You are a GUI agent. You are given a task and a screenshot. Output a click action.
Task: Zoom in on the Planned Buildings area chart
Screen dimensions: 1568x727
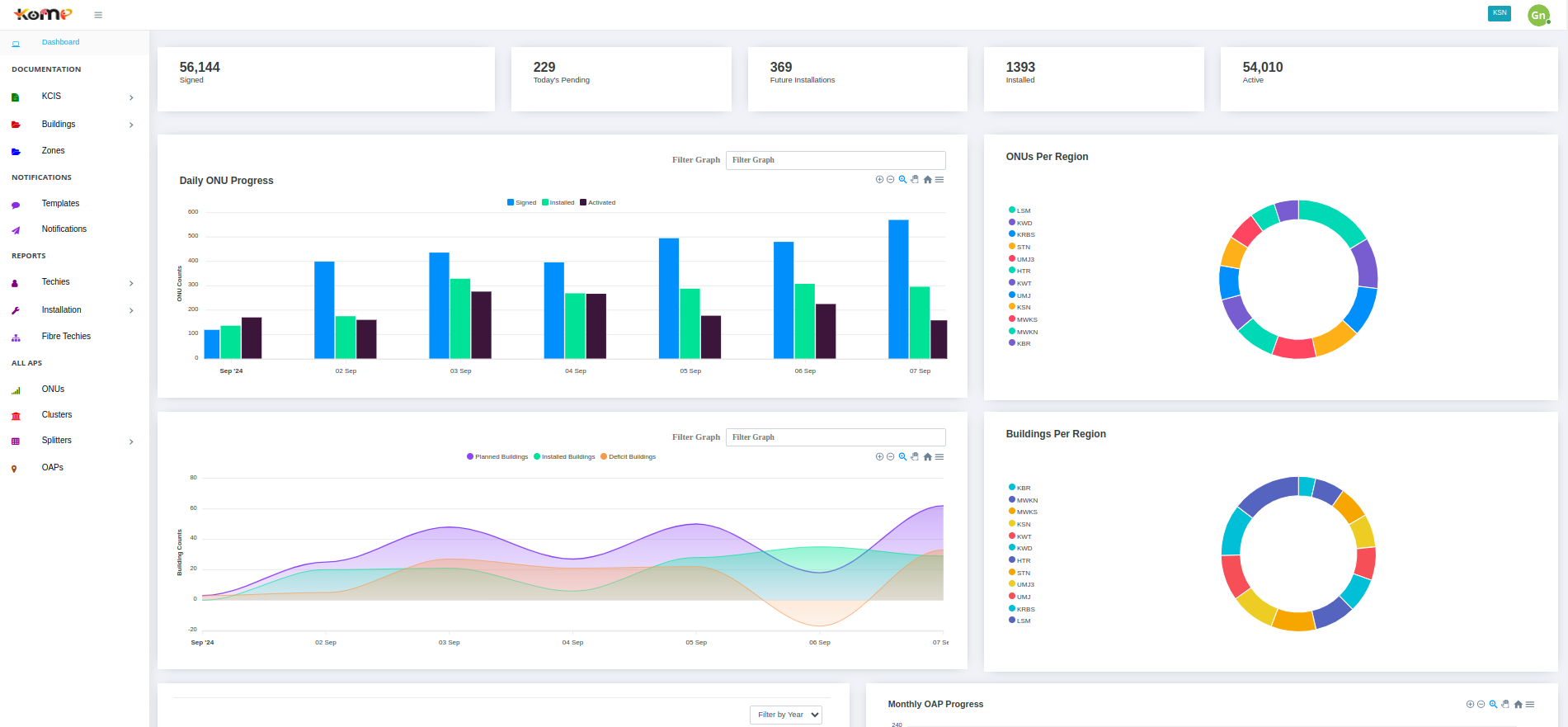coord(879,456)
